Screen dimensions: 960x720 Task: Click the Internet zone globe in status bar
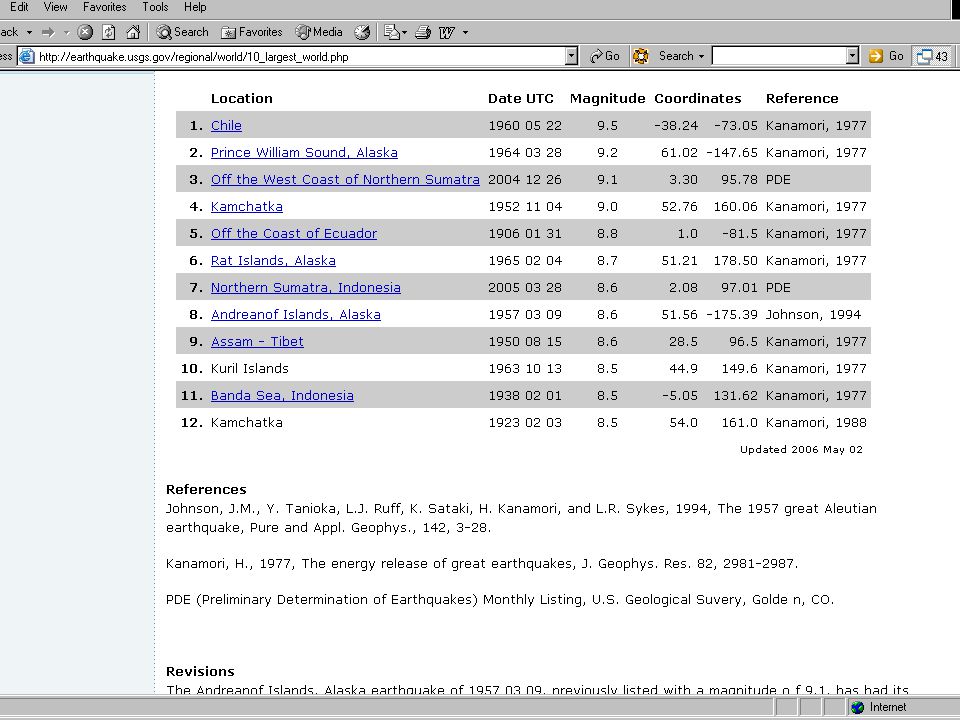coord(857,707)
